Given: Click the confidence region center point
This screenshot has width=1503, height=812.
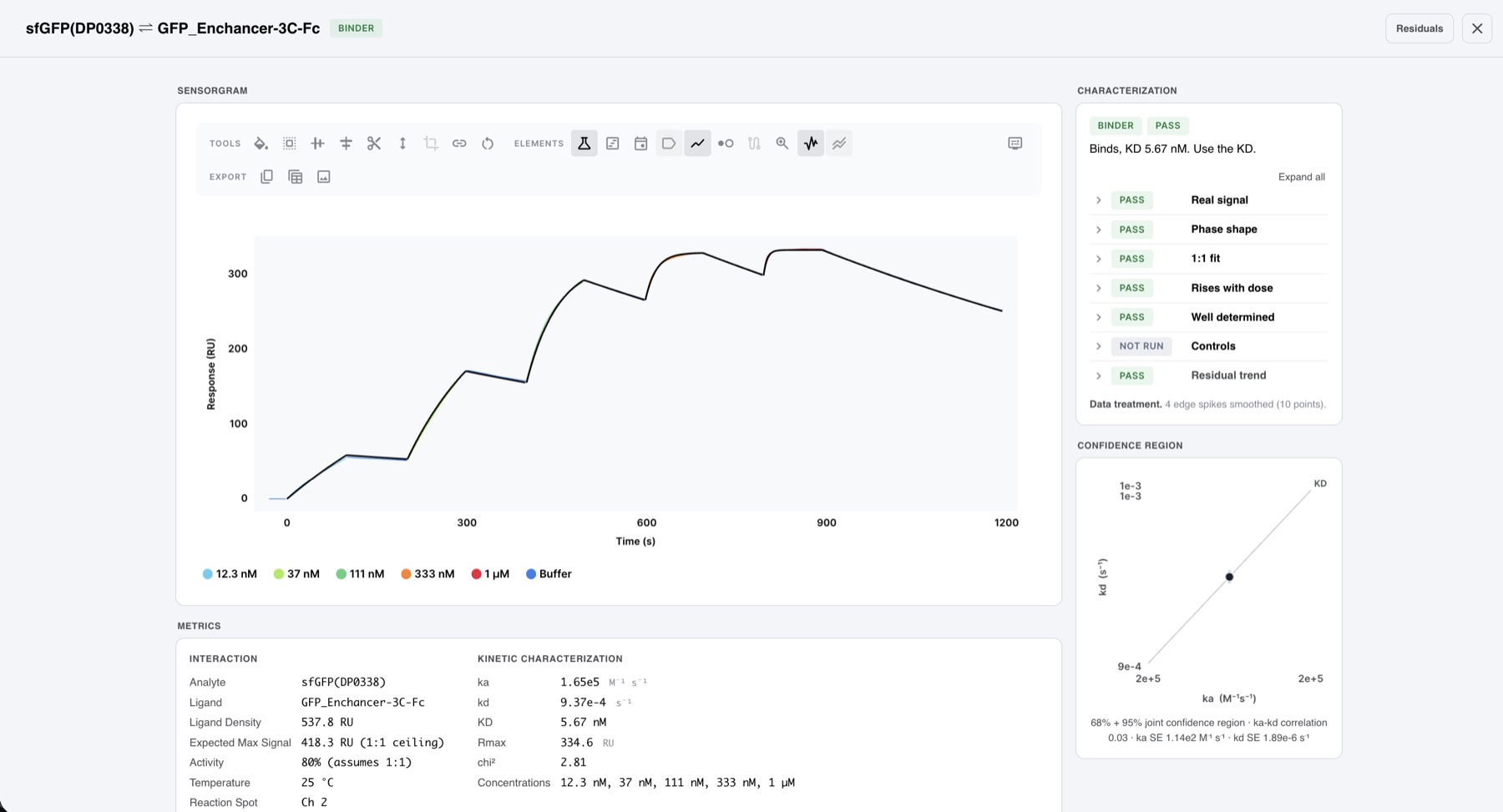Looking at the screenshot, I should (x=1229, y=577).
